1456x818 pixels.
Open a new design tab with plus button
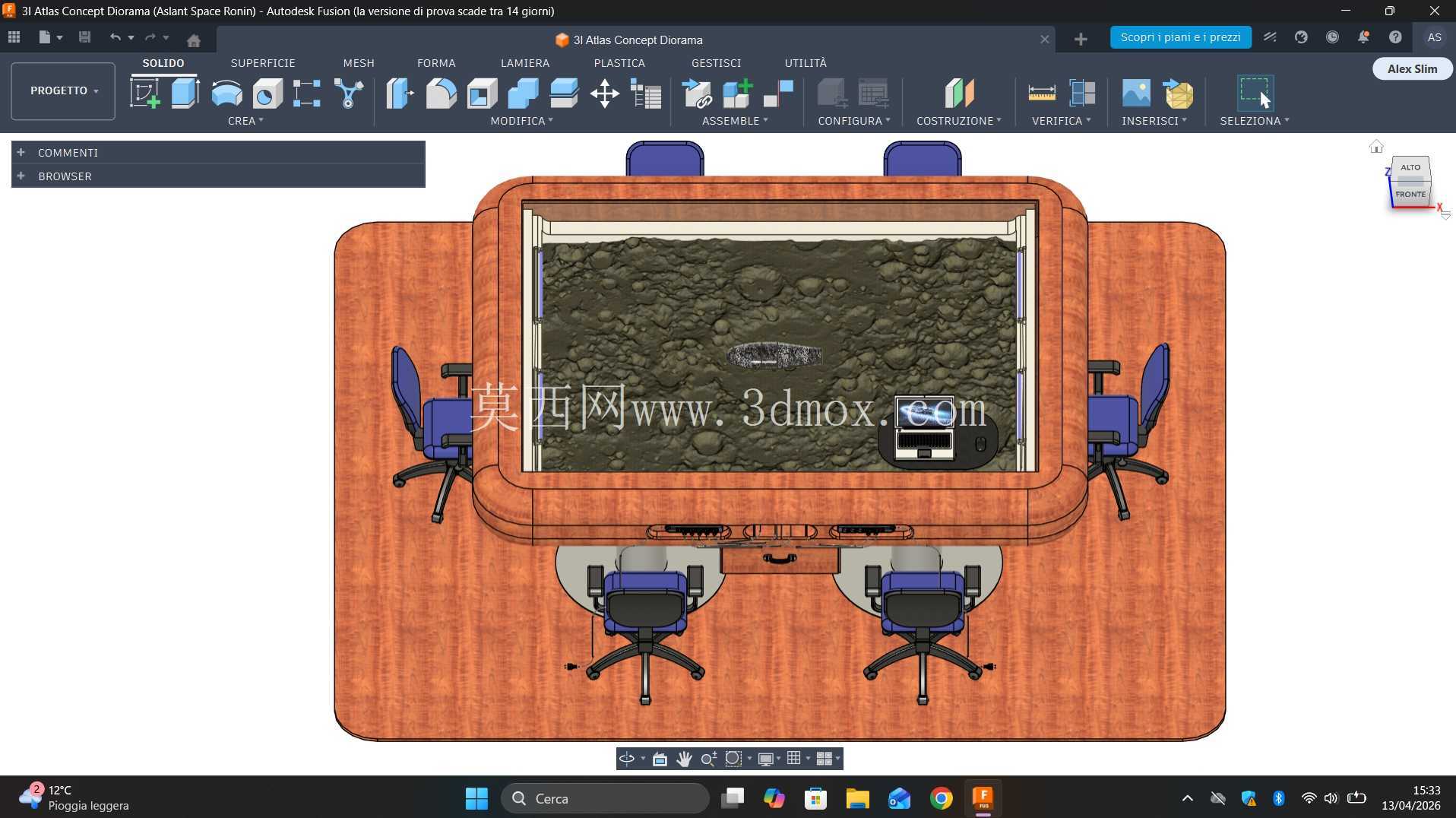pos(1081,40)
